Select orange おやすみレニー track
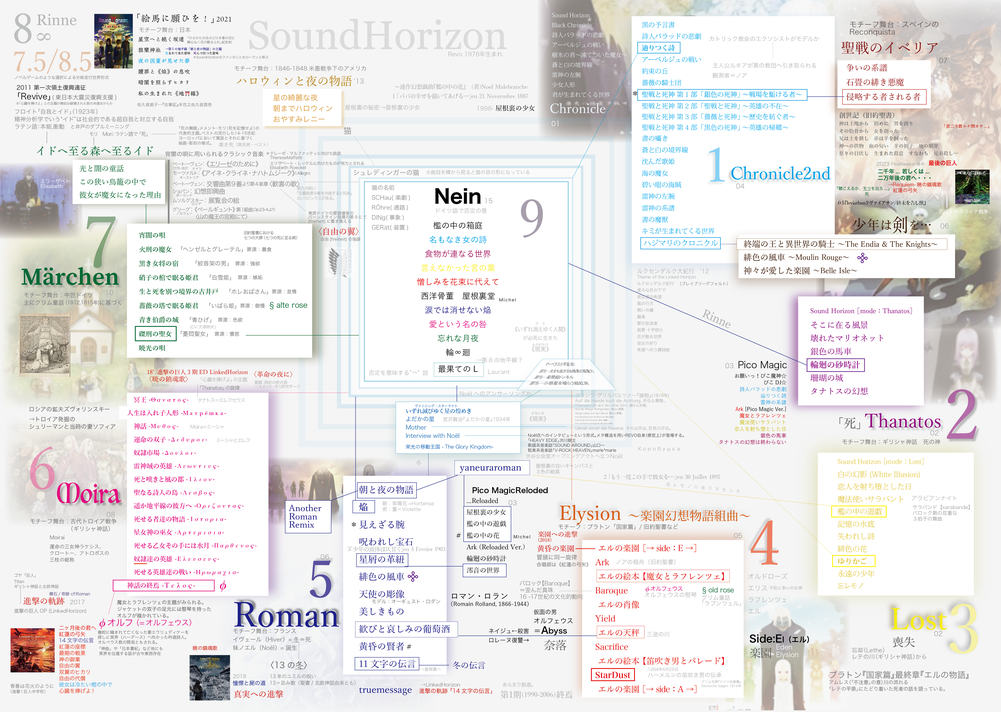 pyautogui.click(x=299, y=119)
